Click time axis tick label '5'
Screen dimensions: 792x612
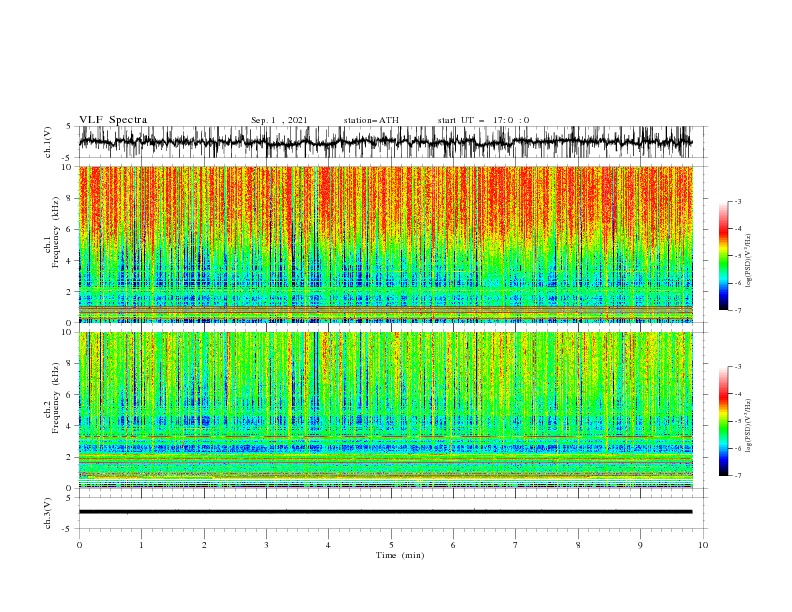[x=391, y=545]
